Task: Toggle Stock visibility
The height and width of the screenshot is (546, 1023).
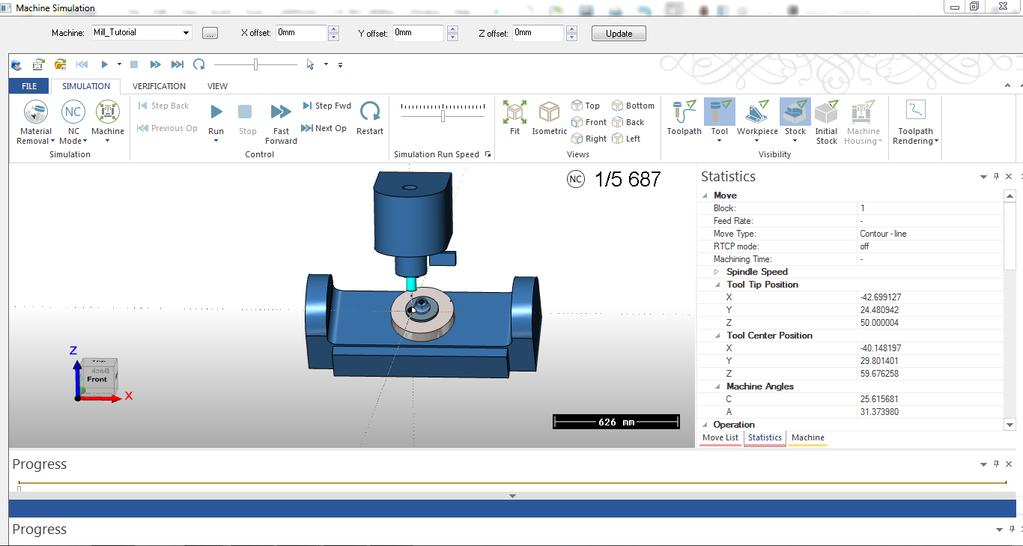Action: click(795, 112)
